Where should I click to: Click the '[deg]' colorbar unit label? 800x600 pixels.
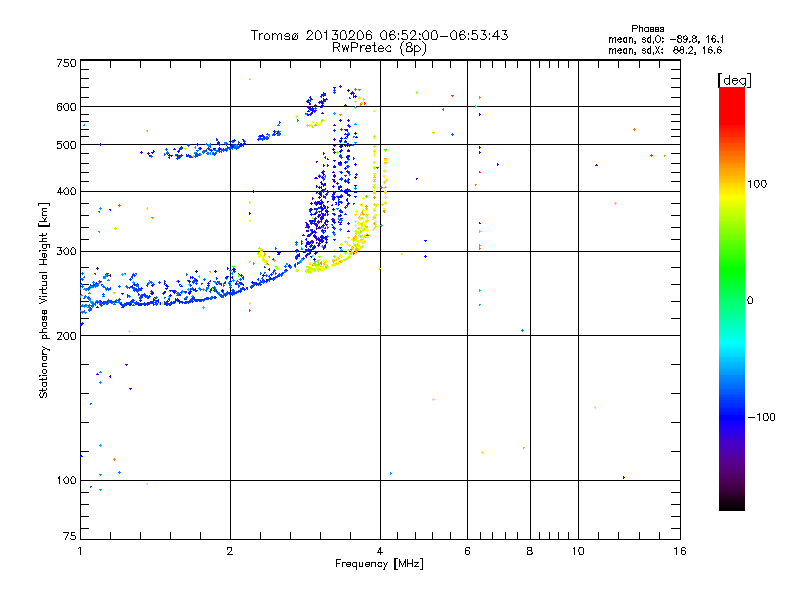[734, 80]
